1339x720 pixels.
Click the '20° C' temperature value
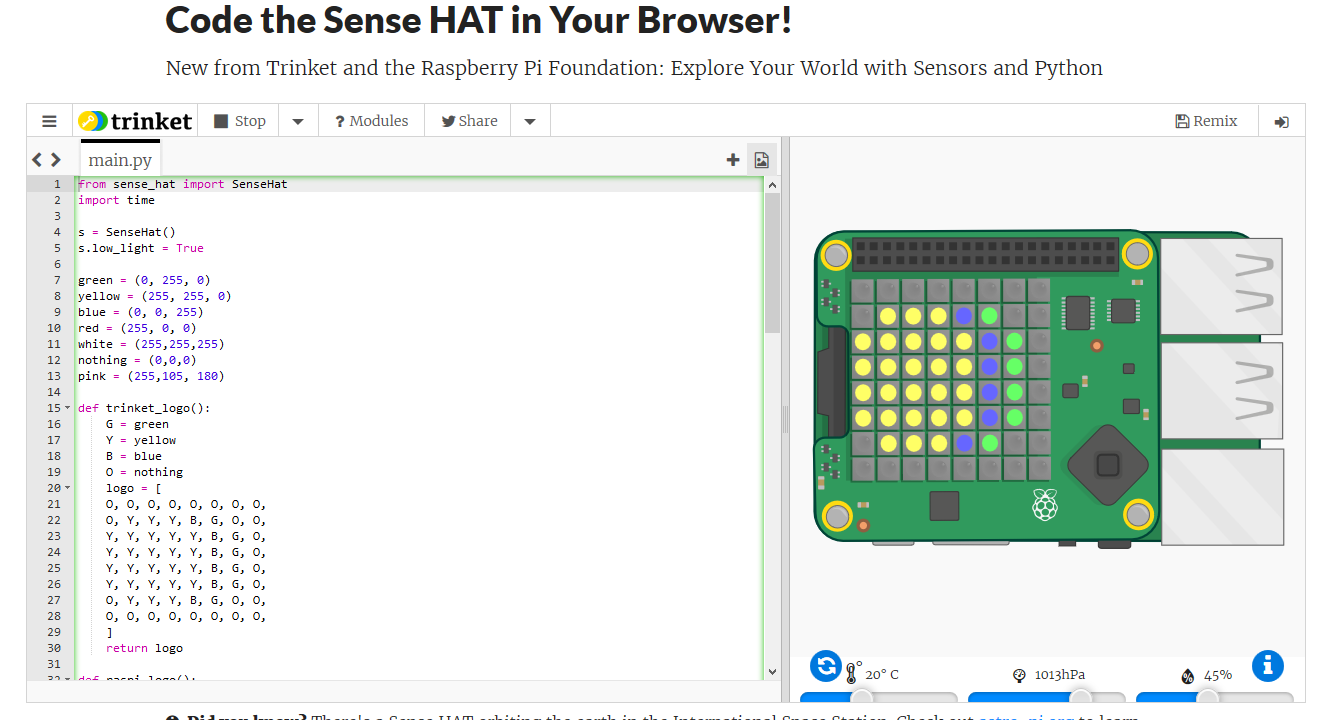[882, 675]
